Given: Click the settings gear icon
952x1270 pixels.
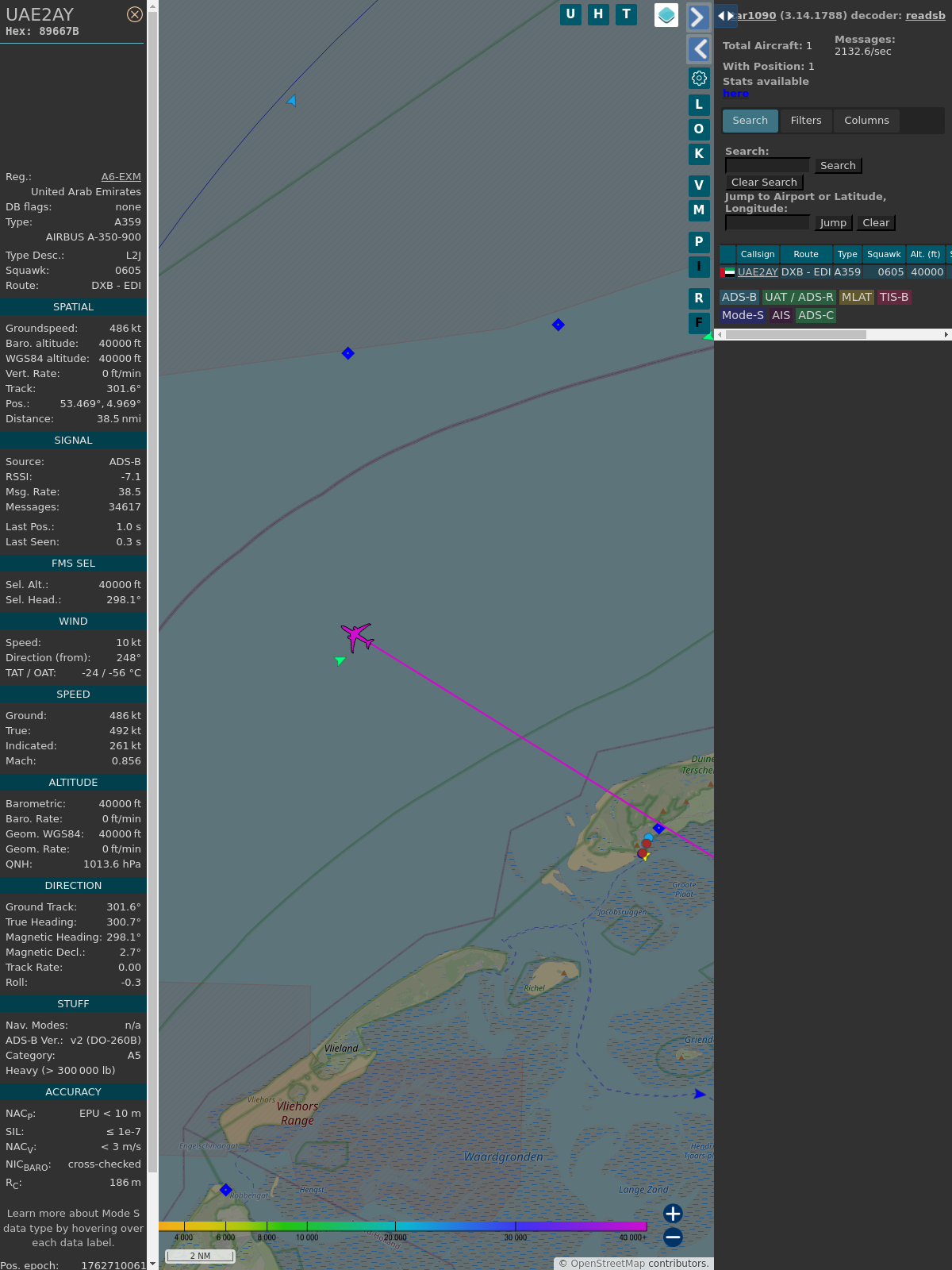Looking at the screenshot, I should [x=699, y=78].
